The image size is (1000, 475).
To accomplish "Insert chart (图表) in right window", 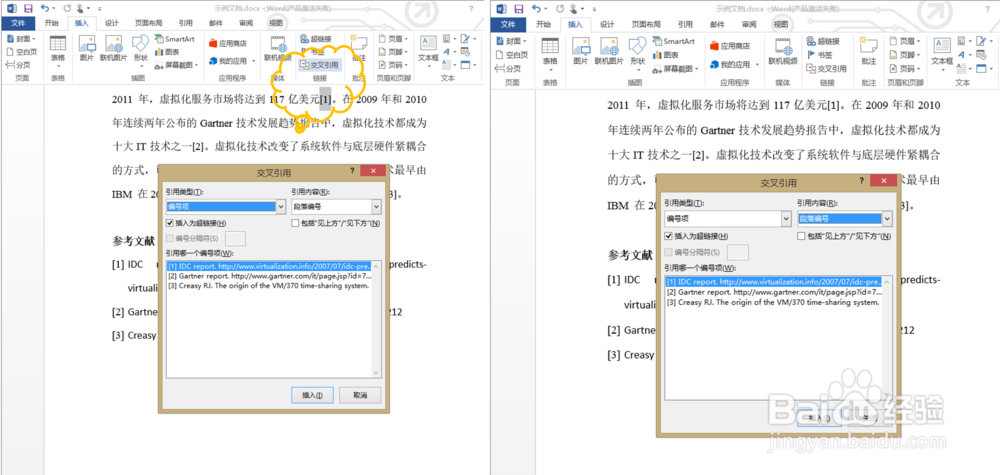I will tap(666, 54).
